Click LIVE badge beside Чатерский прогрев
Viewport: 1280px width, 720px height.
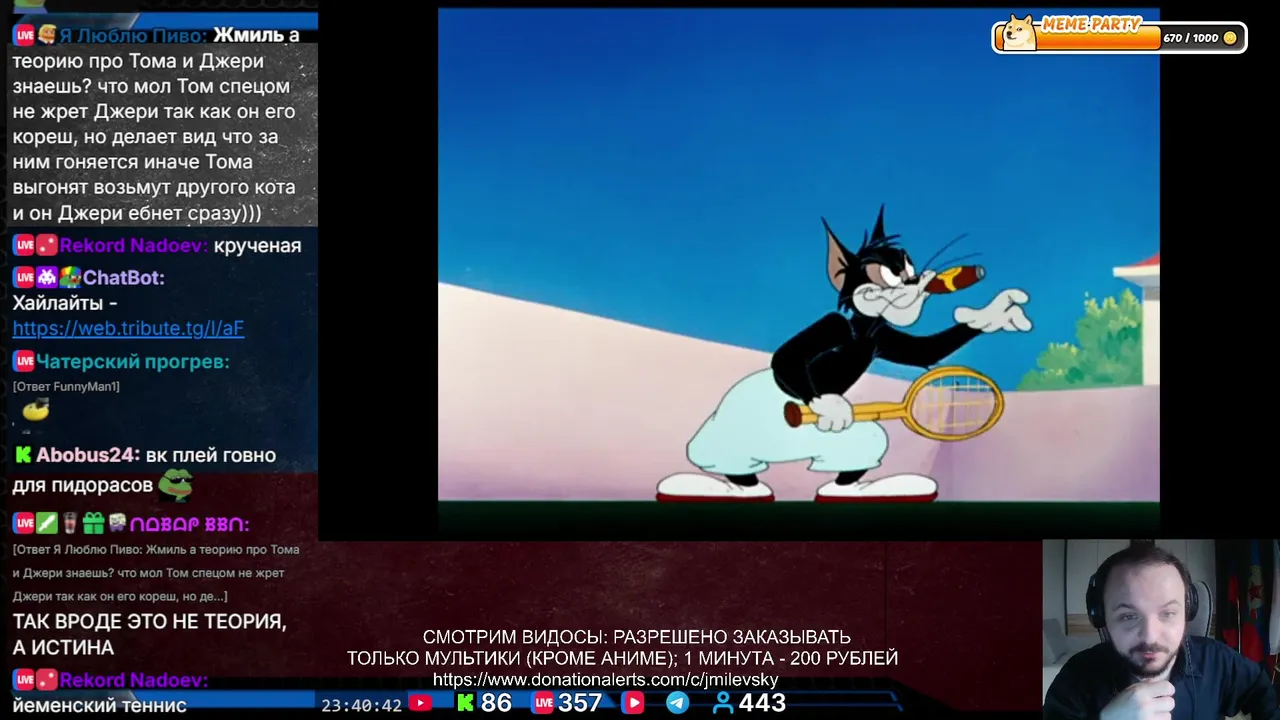23,361
